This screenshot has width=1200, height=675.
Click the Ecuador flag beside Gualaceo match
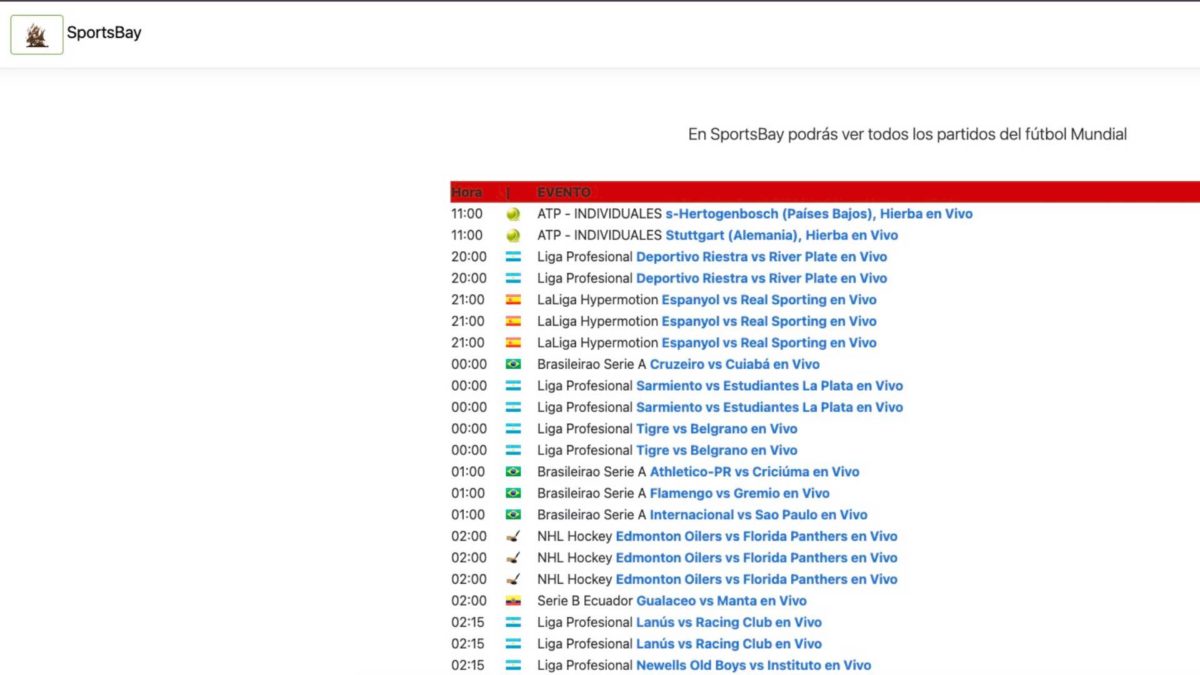coord(513,601)
